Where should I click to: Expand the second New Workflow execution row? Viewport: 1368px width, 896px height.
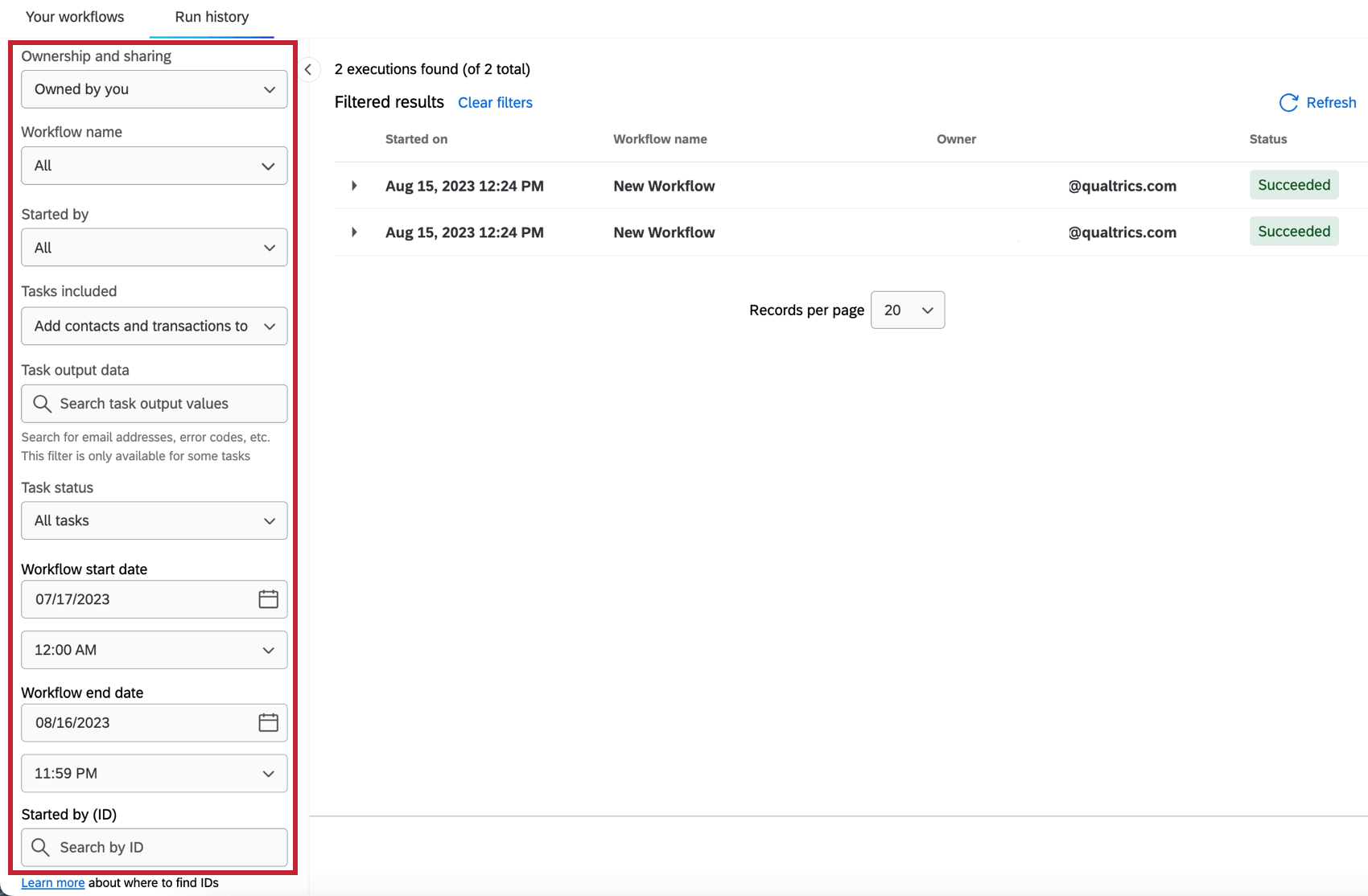[x=353, y=232]
